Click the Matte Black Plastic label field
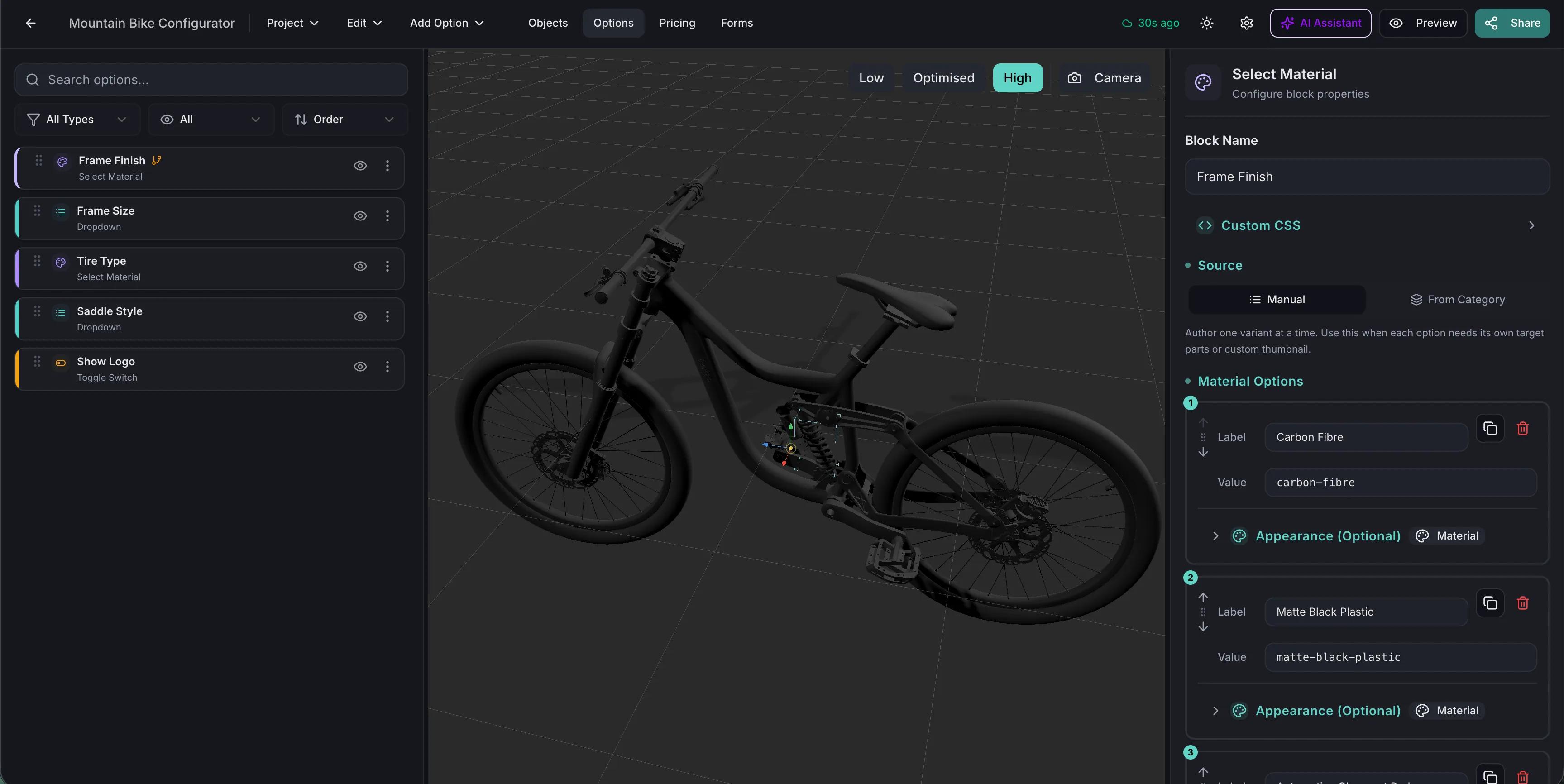1564x784 pixels. point(1366,612)
